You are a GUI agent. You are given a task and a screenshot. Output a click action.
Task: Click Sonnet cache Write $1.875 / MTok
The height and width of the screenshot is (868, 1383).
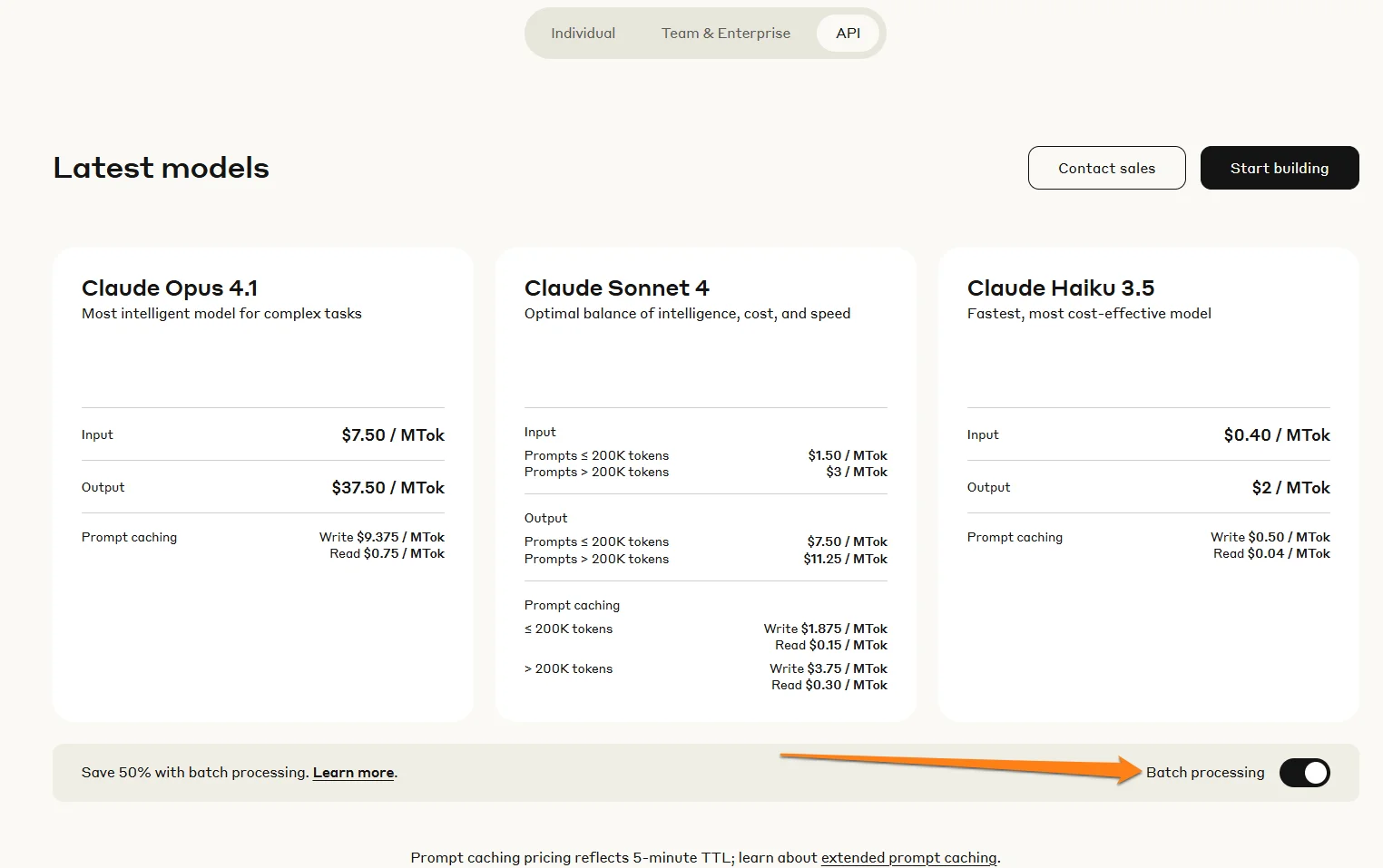tap(826, 629)
